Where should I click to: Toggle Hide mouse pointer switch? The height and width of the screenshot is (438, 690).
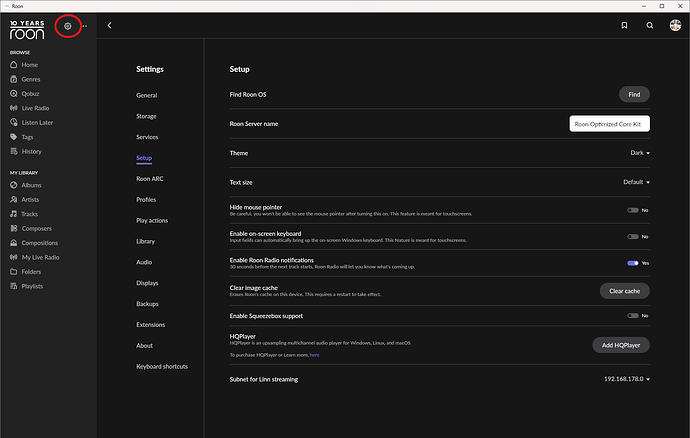tap(633, 210)
